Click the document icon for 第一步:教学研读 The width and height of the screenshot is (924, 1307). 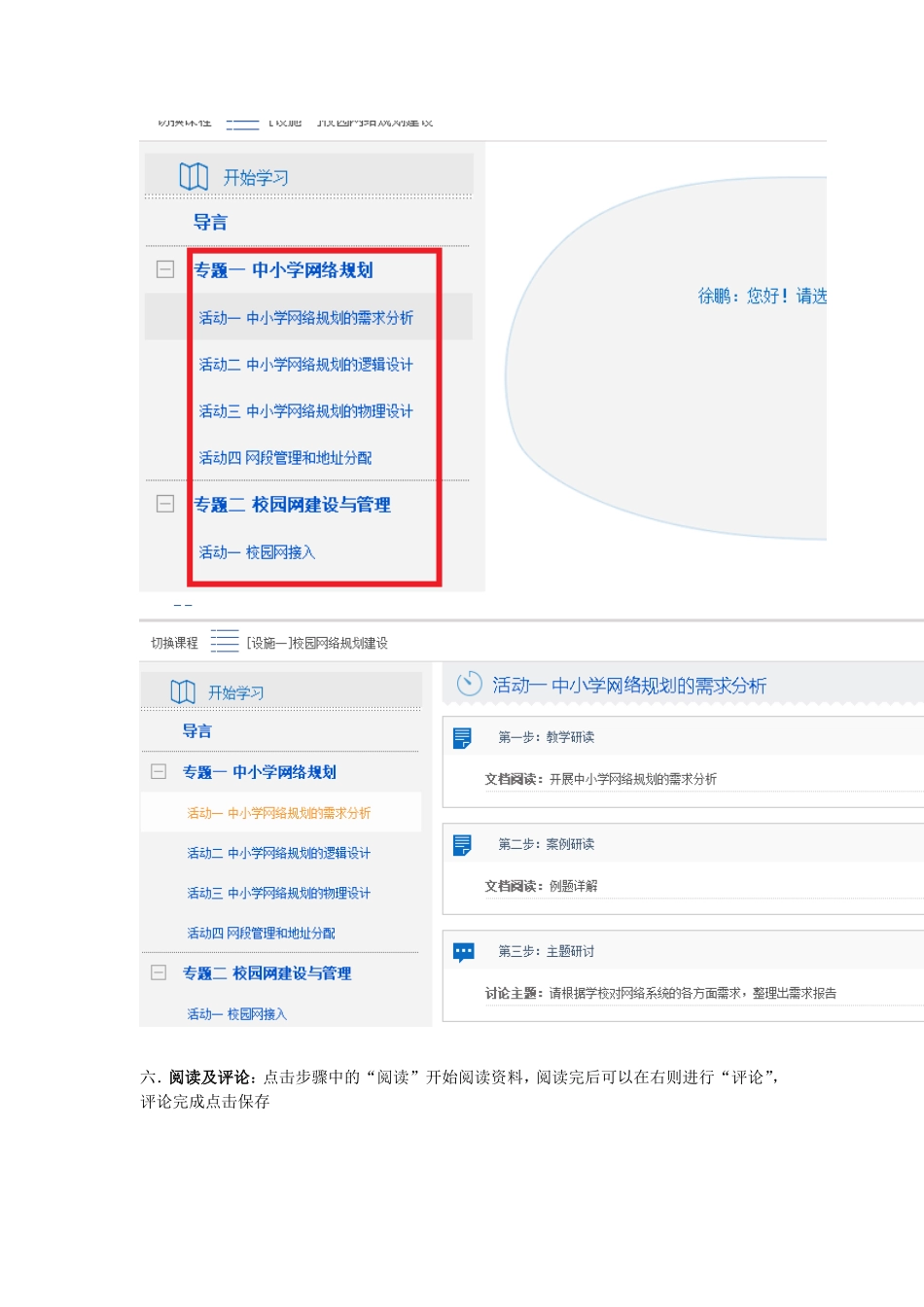[463, 738]
